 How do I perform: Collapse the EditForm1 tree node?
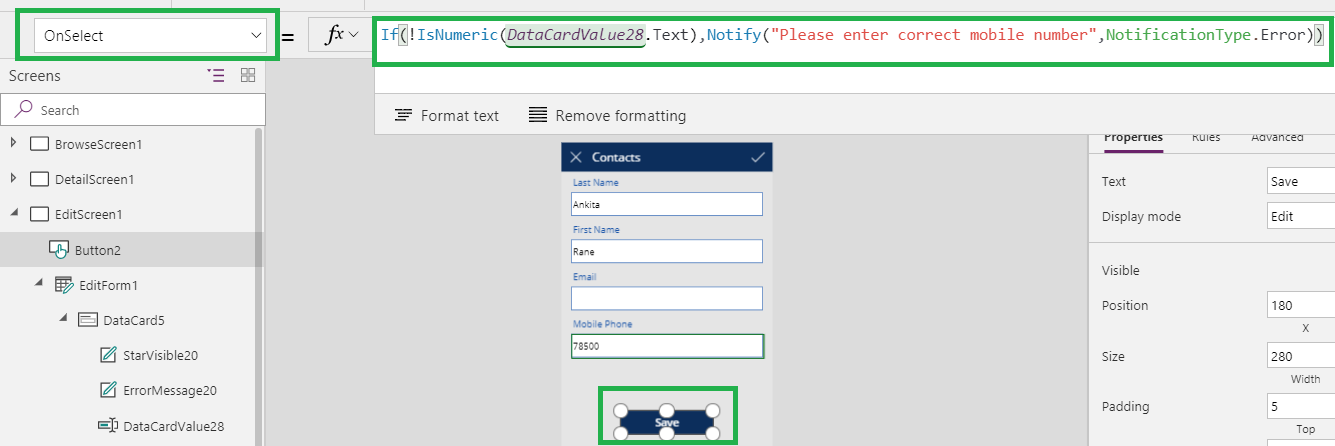(x=38, y=284)
